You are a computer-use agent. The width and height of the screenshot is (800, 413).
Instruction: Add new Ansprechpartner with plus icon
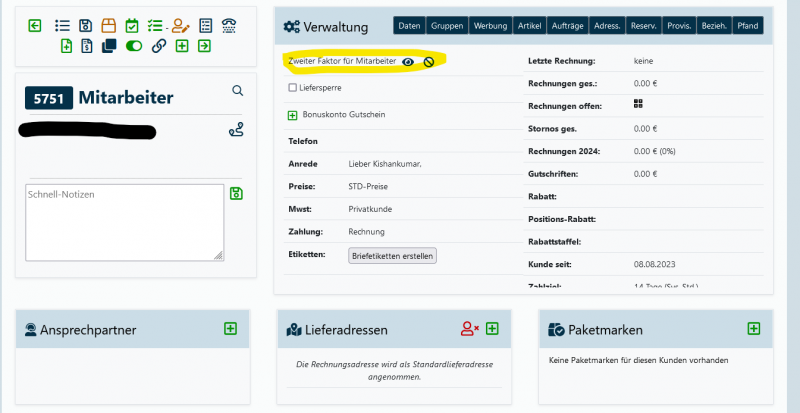pos(230,328)
